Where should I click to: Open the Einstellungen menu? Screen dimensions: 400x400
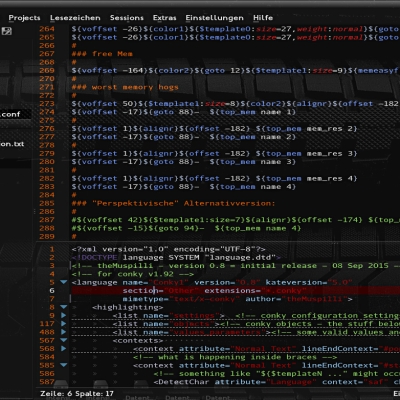pyautogui.click(x=215, y=18)
